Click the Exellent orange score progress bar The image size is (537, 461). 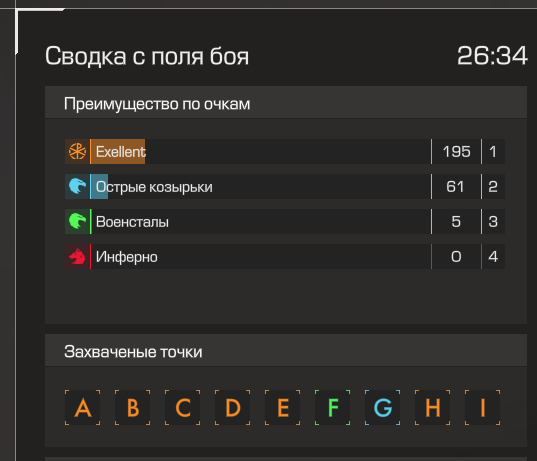[118, 151]
